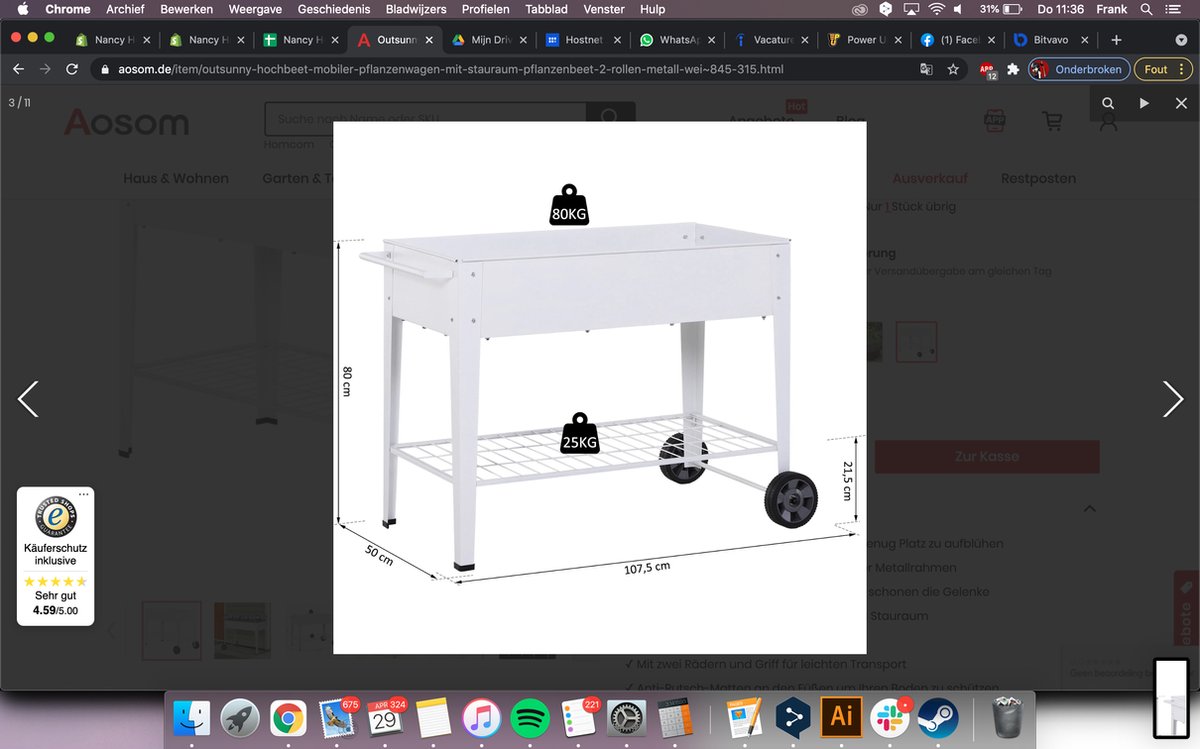Click the translate page icon

(x=926, y=70)
